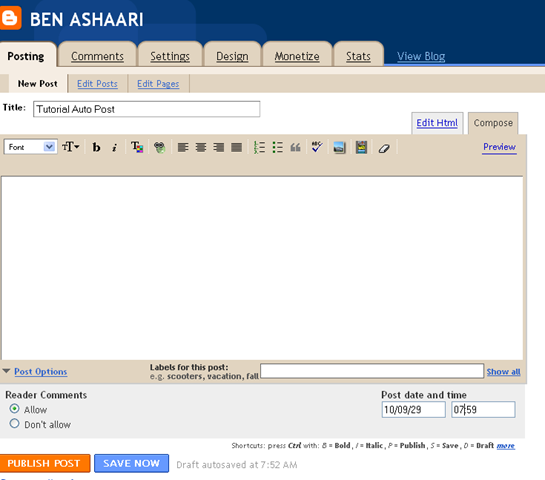The height and width of the screenshot is (480, 545).
Task: Toggle bold formatting
Action: pos(96,147)
